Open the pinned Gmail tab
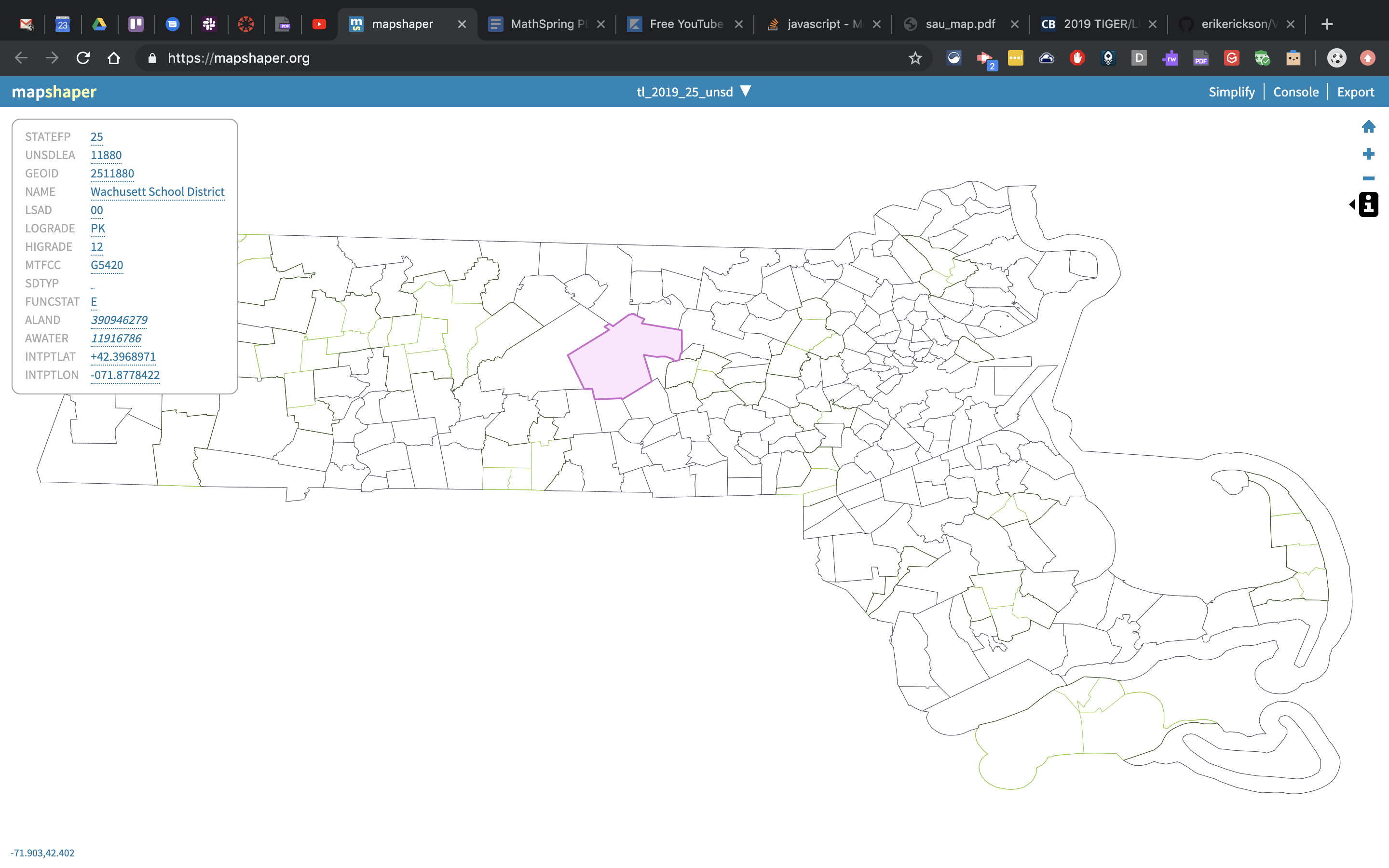Screen dimensions: 1389x868 pos(26,24)
